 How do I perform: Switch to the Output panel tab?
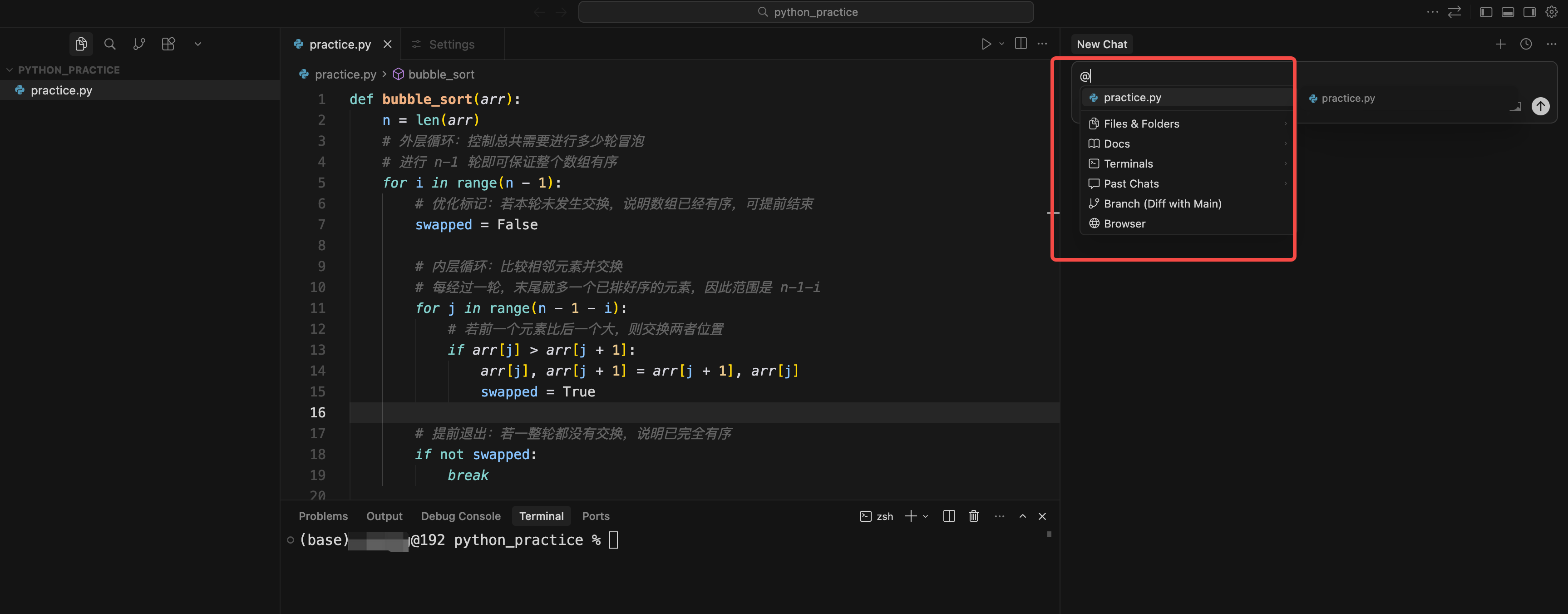coord(384,516)
